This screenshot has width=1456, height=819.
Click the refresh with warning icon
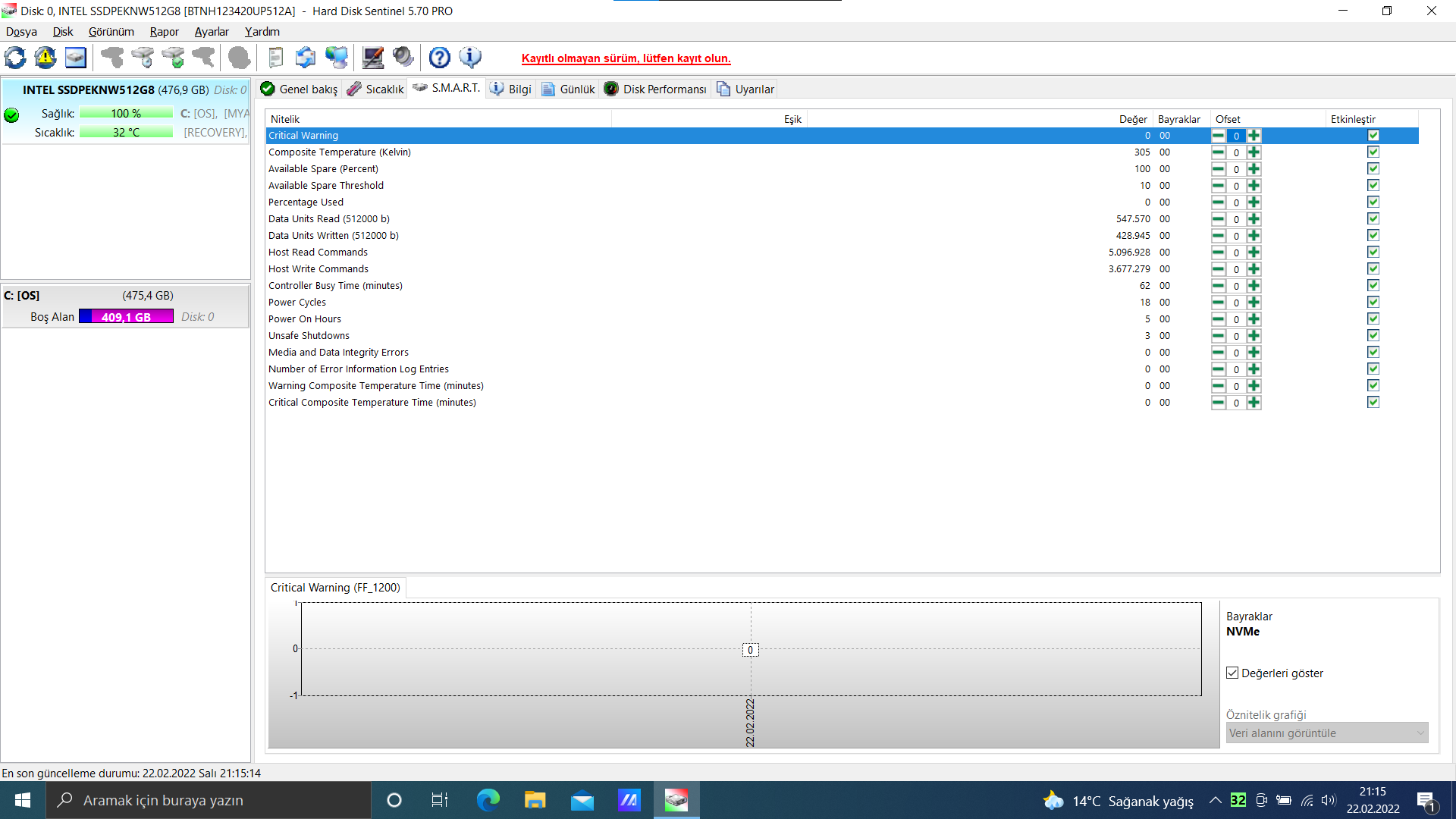(x=45, y=58)
